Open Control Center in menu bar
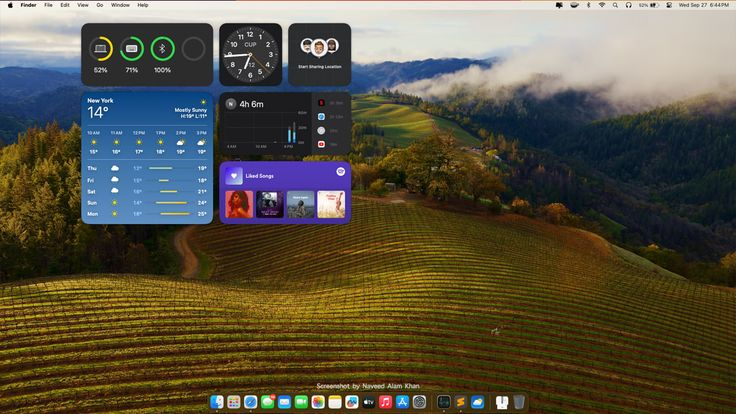 tap(669, 5)
